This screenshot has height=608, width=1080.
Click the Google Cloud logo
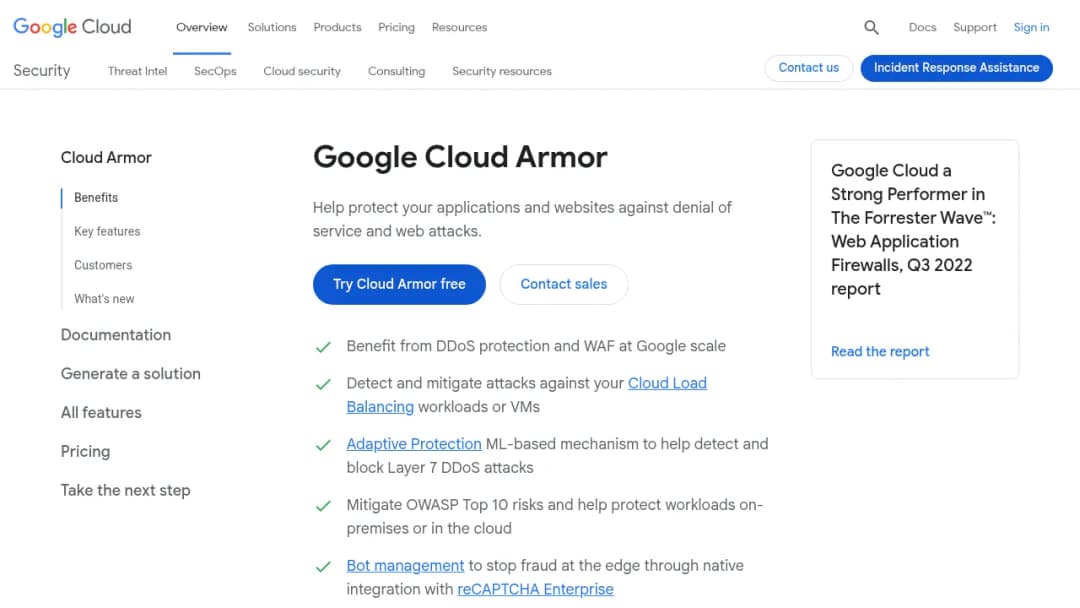click(x=72, y=27)
